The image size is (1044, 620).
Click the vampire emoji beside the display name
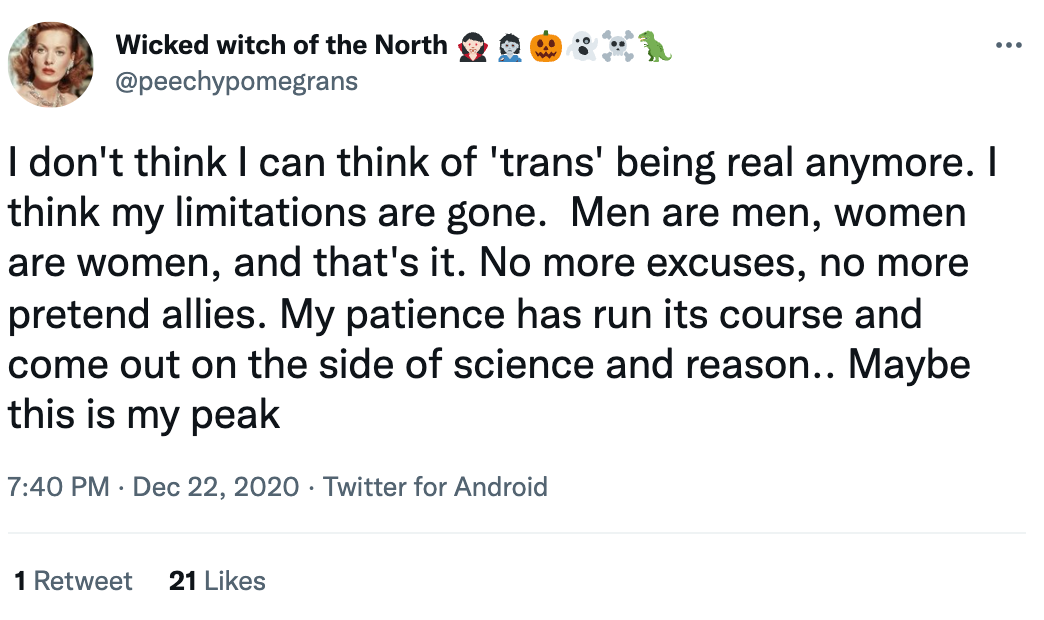pos(472,46)
